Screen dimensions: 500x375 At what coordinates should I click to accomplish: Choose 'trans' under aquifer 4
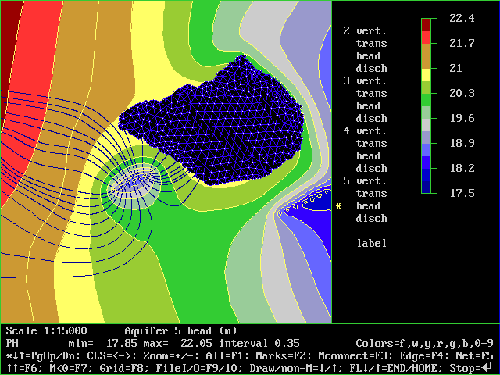371,143
